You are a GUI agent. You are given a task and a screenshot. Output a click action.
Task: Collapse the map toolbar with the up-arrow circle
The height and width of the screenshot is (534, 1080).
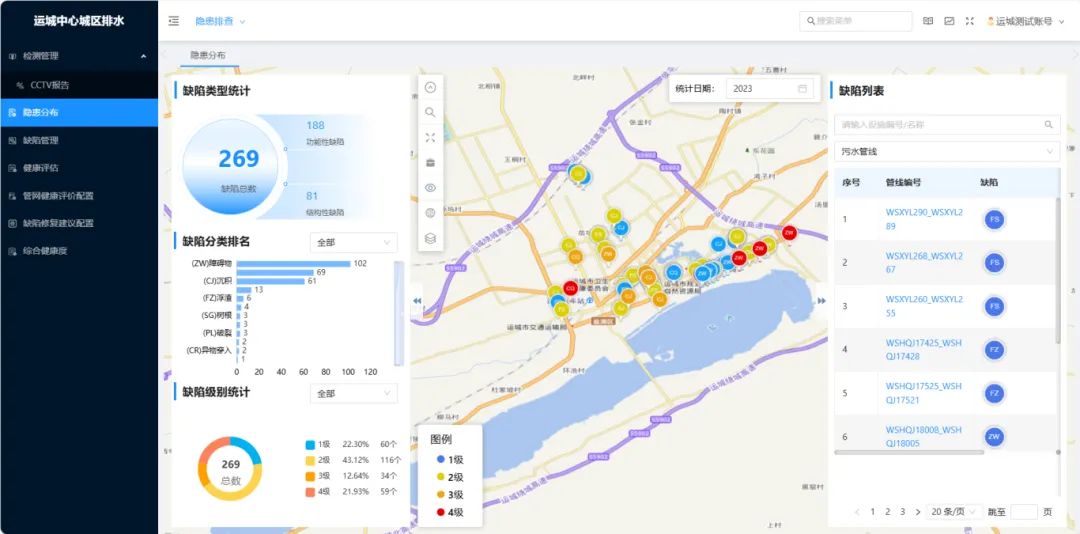(430, 87)
